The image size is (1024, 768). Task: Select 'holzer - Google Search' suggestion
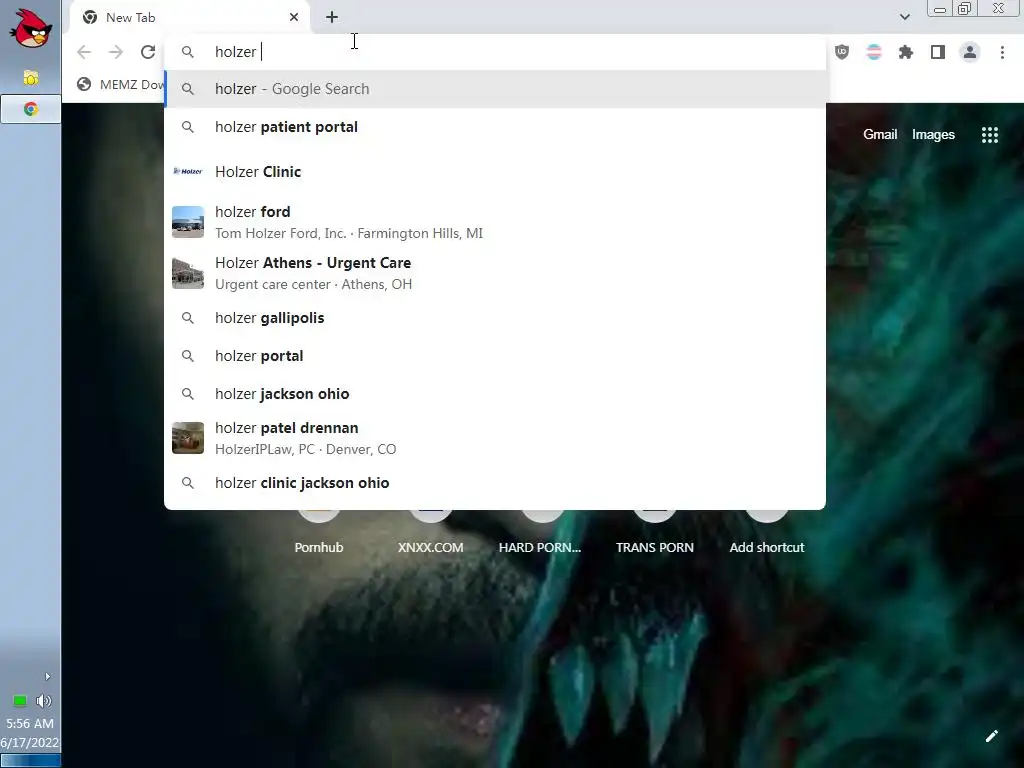coord(495,89)
